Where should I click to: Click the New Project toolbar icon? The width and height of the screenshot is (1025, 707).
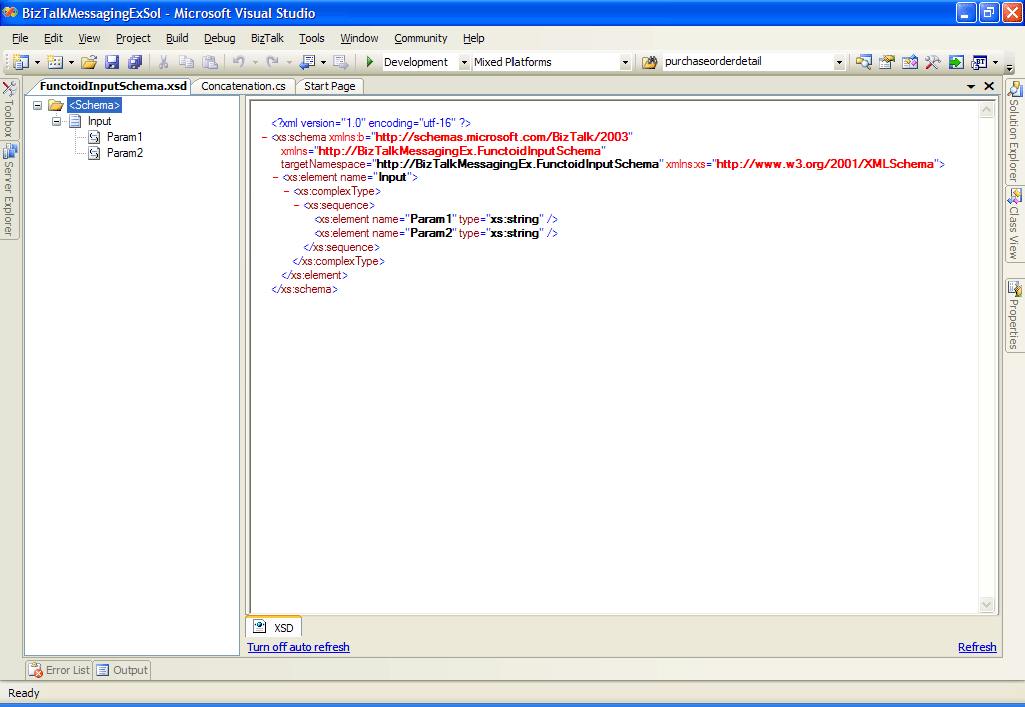pos(21,62)
